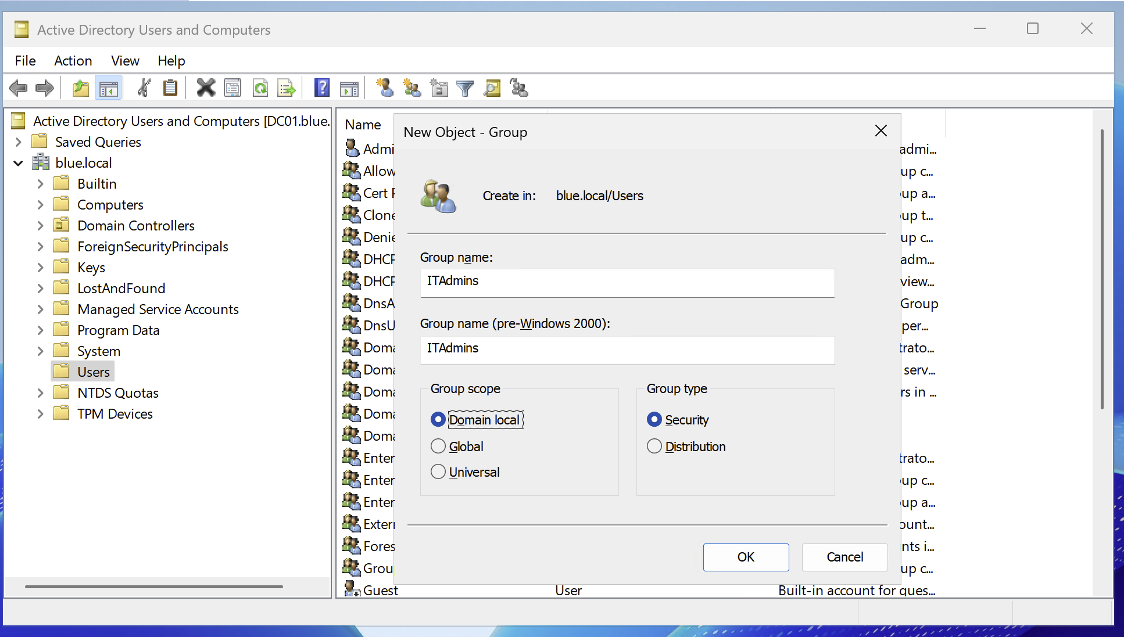Expand the Saved Queries node

coord(19,142)
